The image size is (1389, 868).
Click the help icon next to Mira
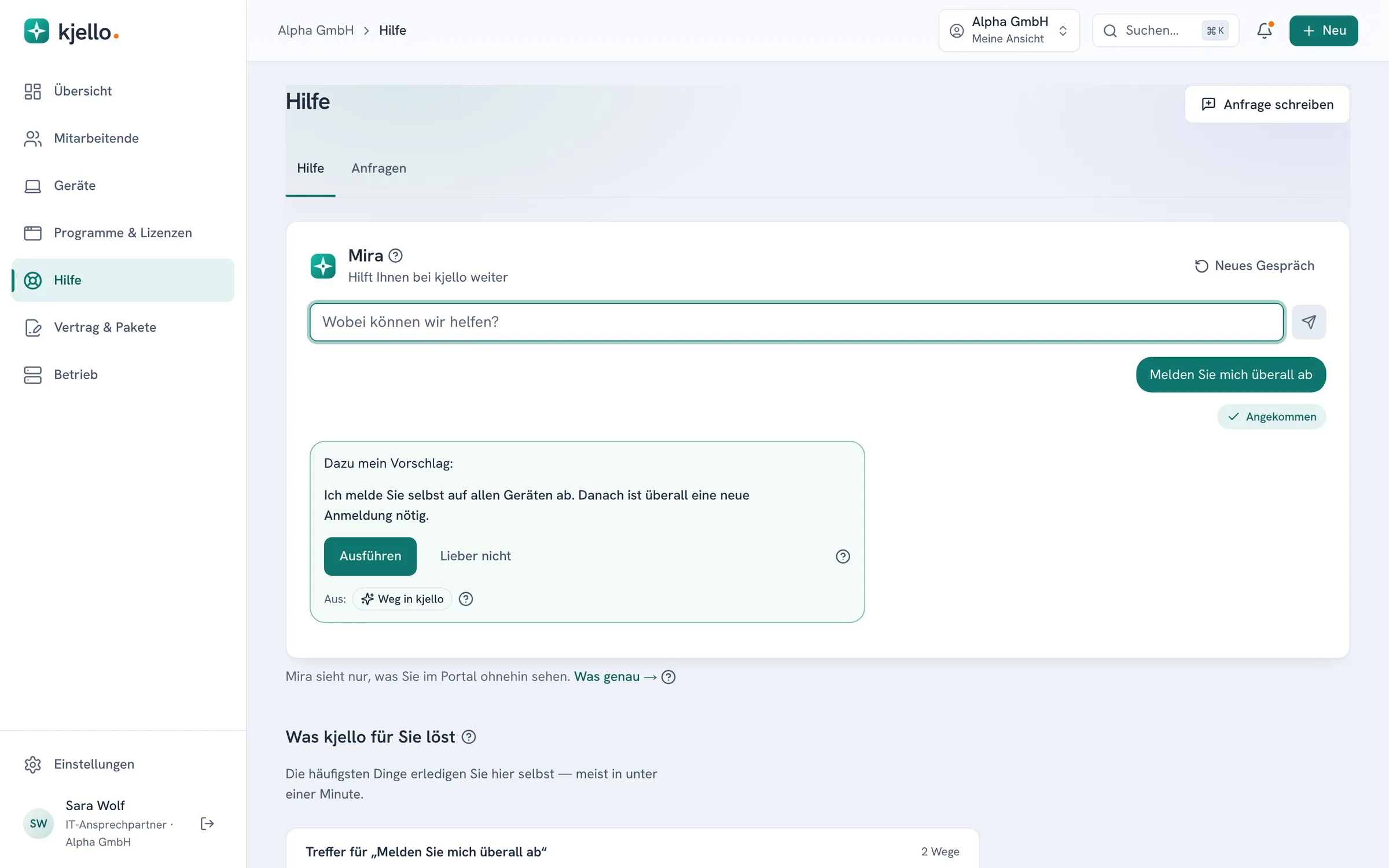pos(395,255)
